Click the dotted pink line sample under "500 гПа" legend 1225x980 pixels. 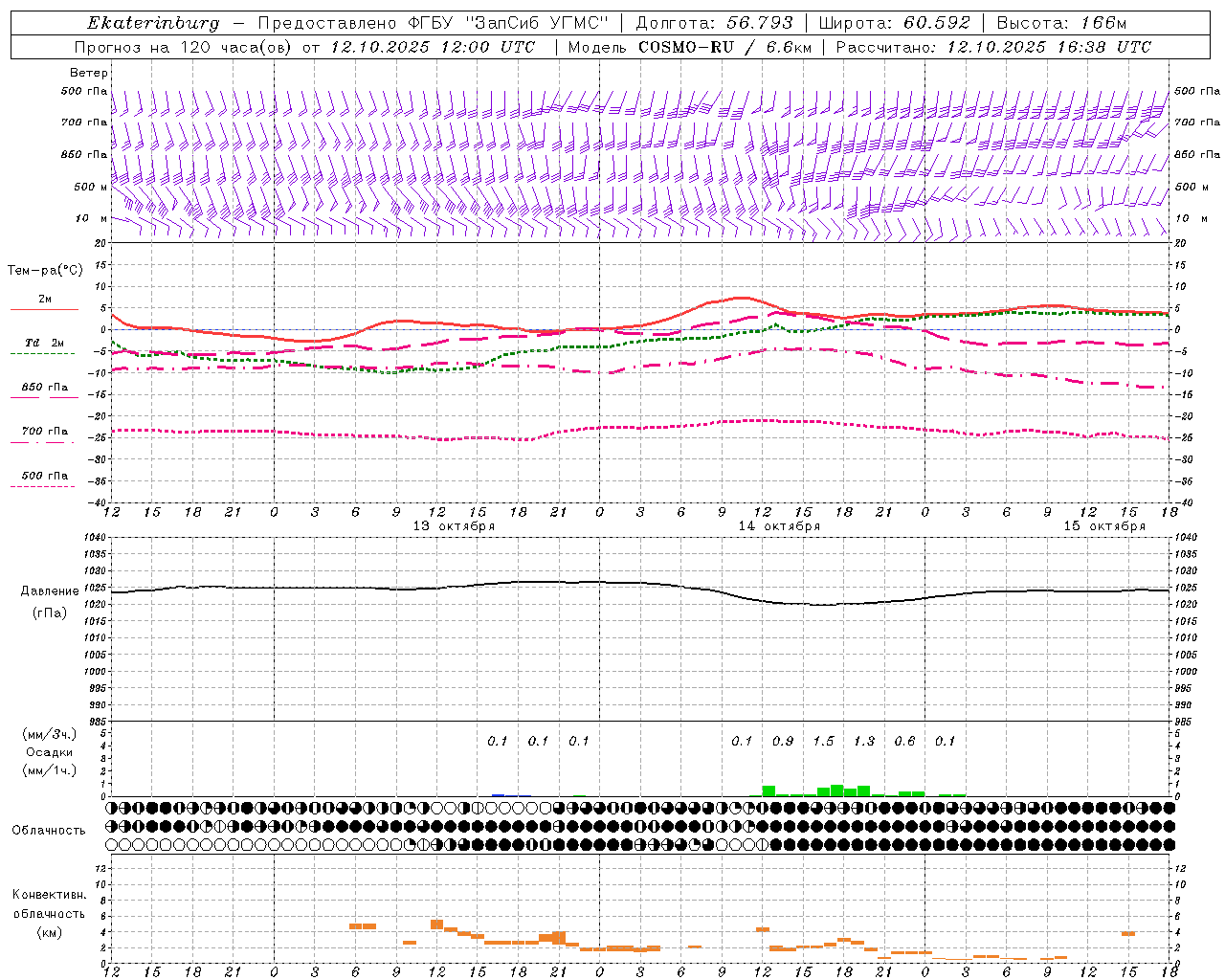pyautogui.click(x=43, y=487)
